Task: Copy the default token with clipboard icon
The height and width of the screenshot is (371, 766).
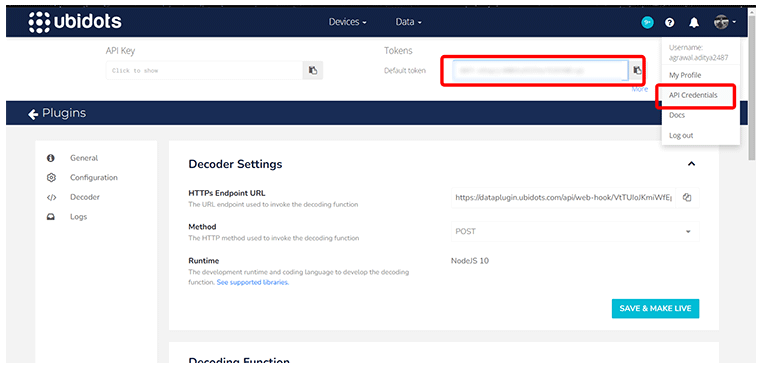Action: pyautogui.click(x=637, y=70)
